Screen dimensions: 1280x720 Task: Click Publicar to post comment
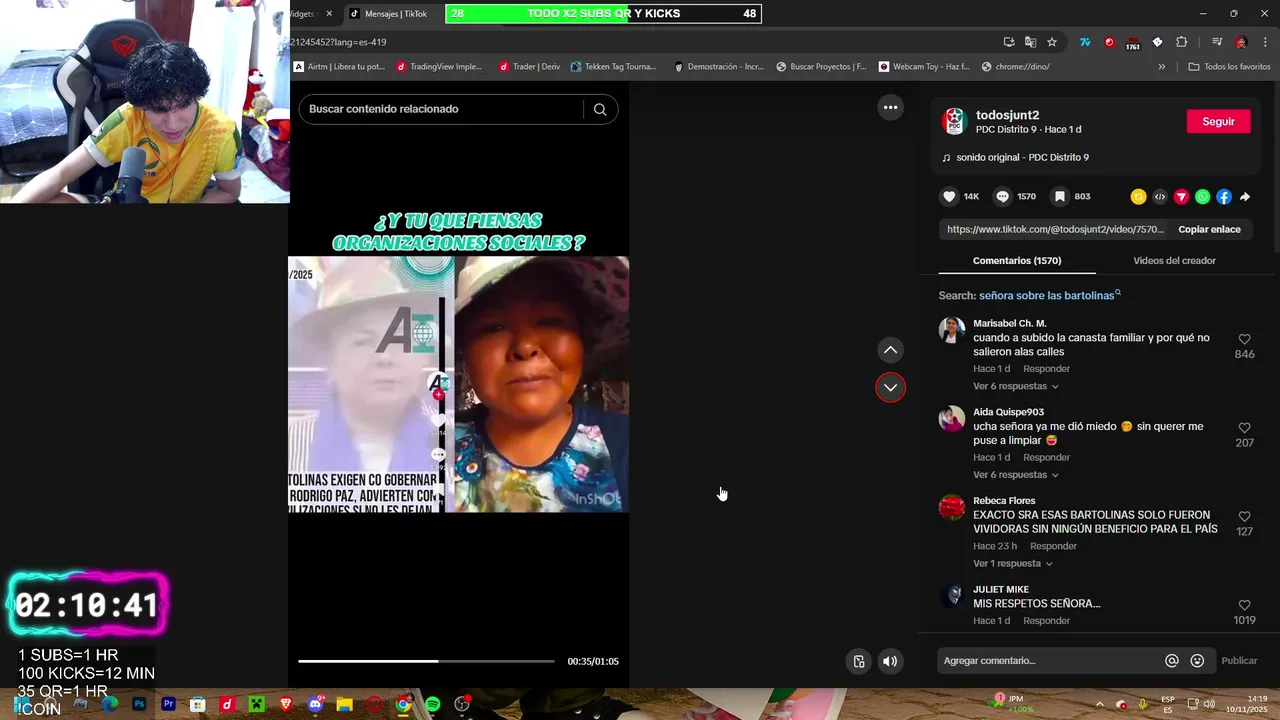pos(1239,661)
